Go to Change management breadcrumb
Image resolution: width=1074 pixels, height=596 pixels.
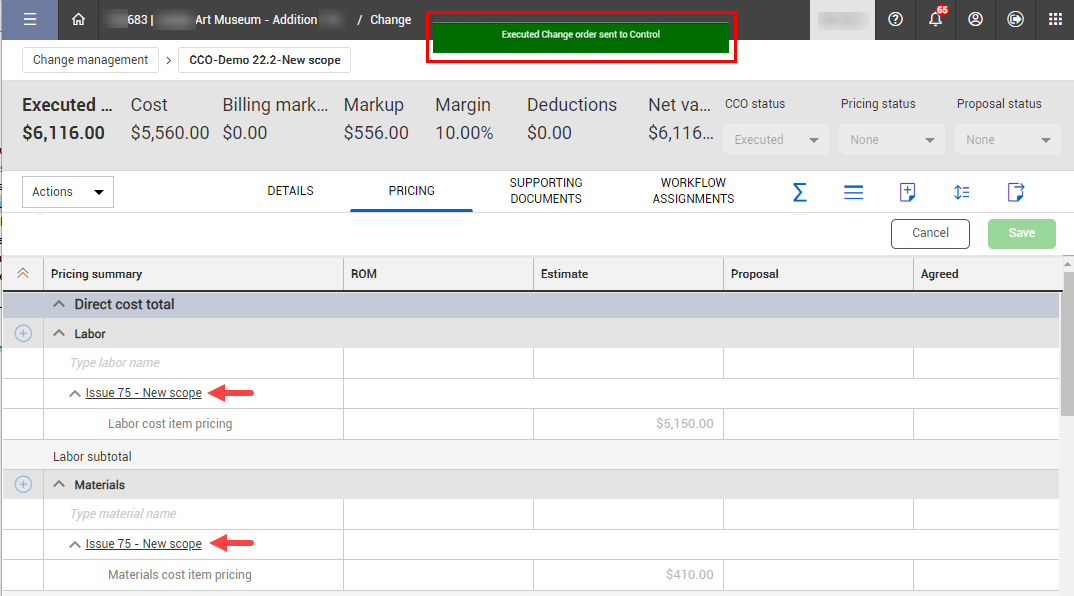(x=90, y=60)
